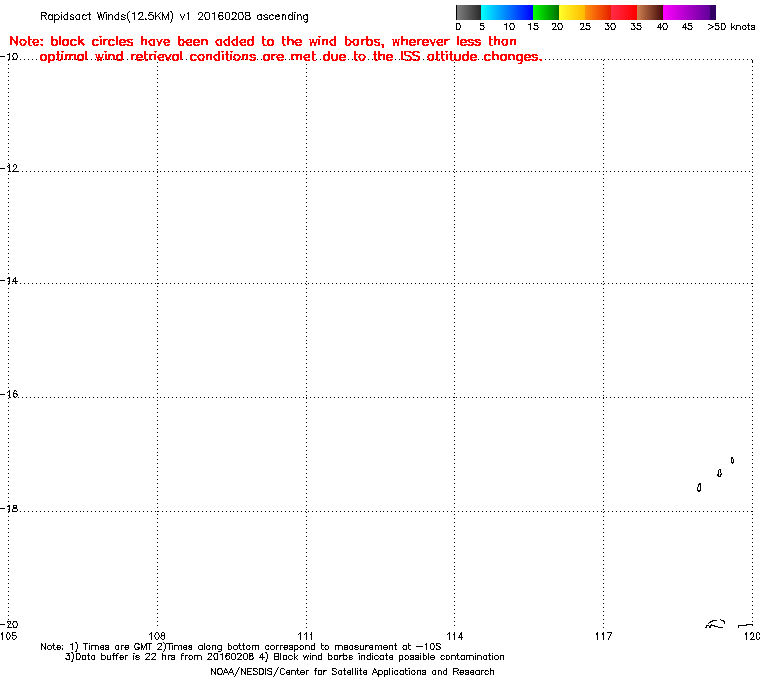Click the 'Data buffer is 22 hrs' footnote line

click(285, 657)
